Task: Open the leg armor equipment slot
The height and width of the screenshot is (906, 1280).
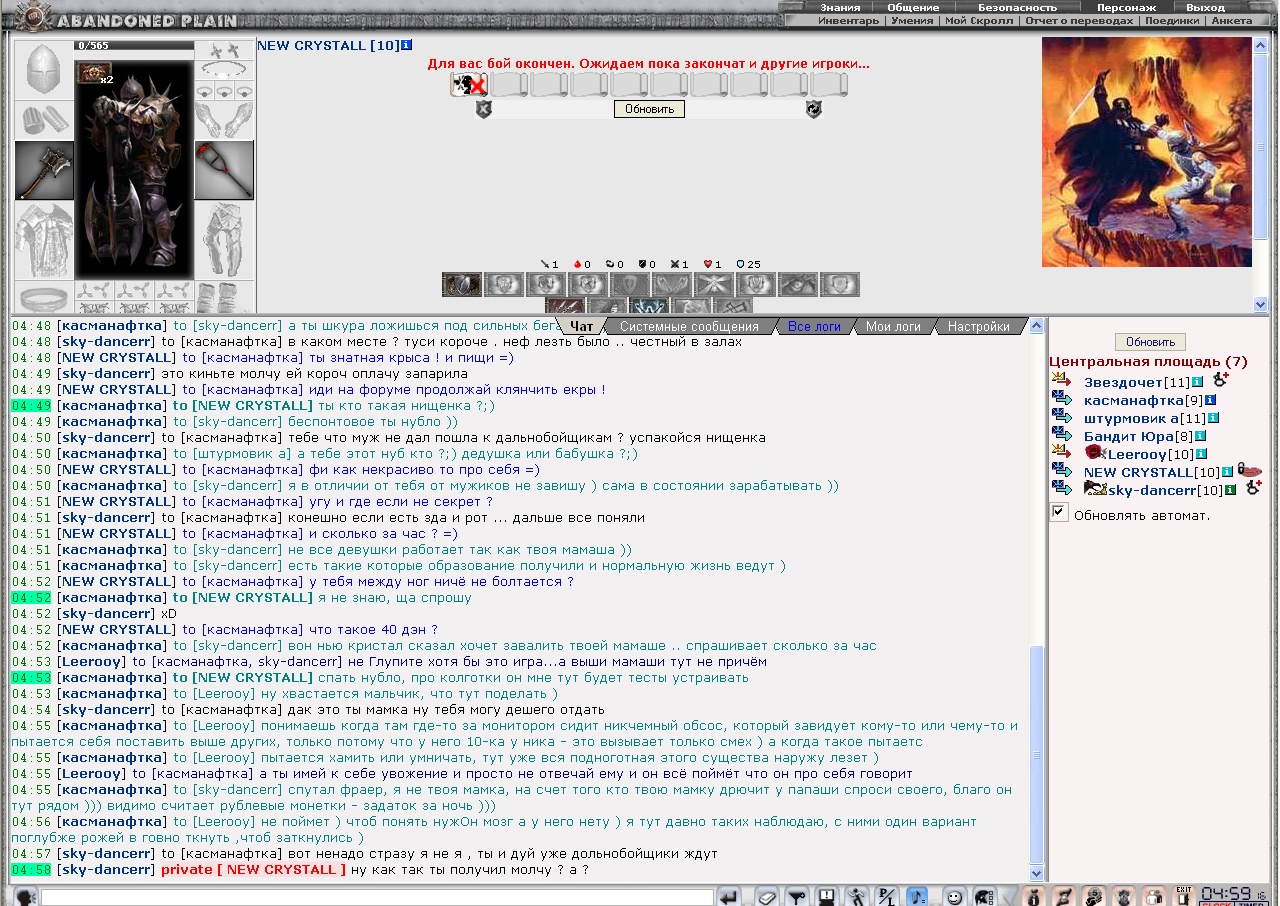Action: [x=224, y=241]
